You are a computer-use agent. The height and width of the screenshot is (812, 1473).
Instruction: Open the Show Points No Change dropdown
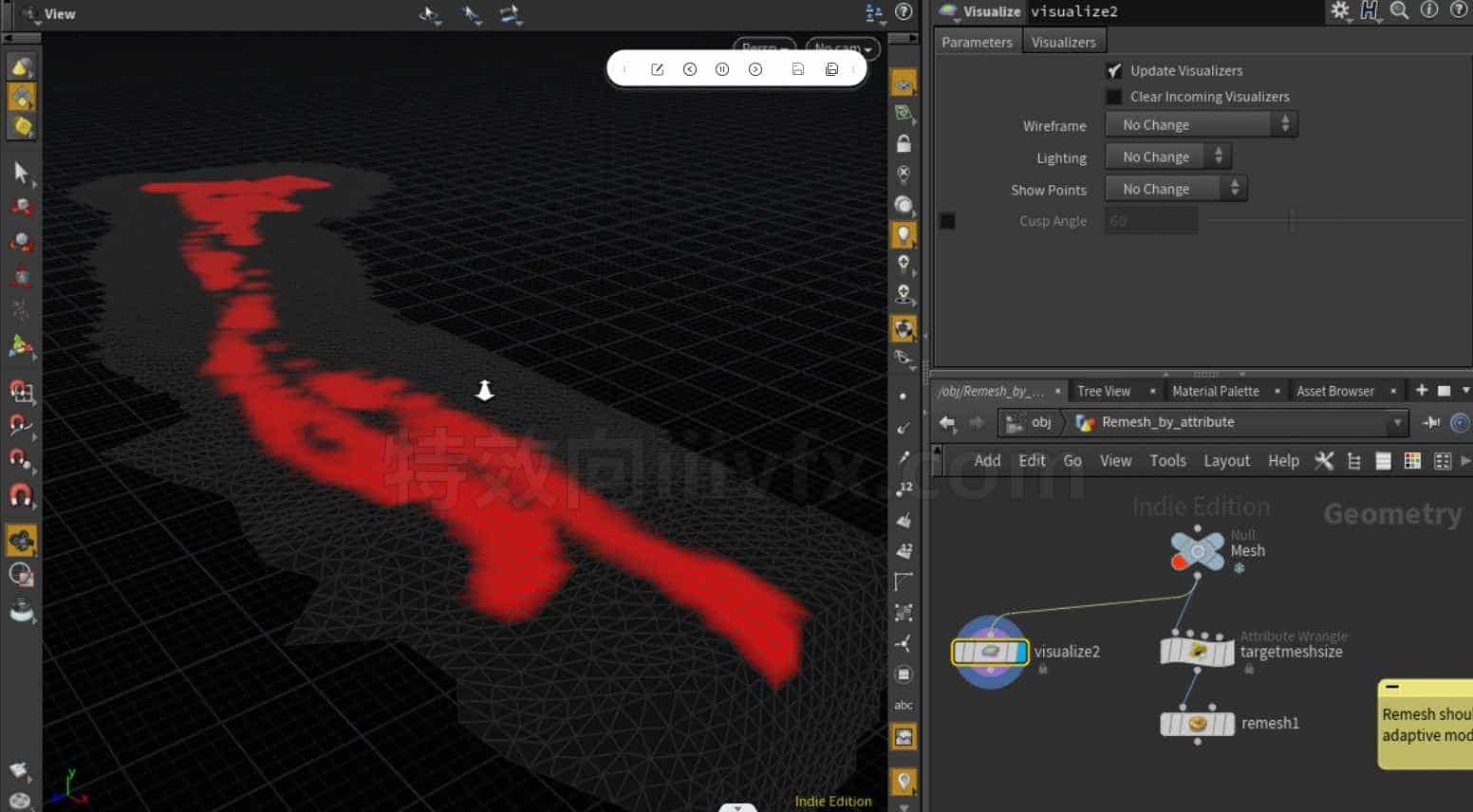pyautogui.click(x=1176, y=190)
